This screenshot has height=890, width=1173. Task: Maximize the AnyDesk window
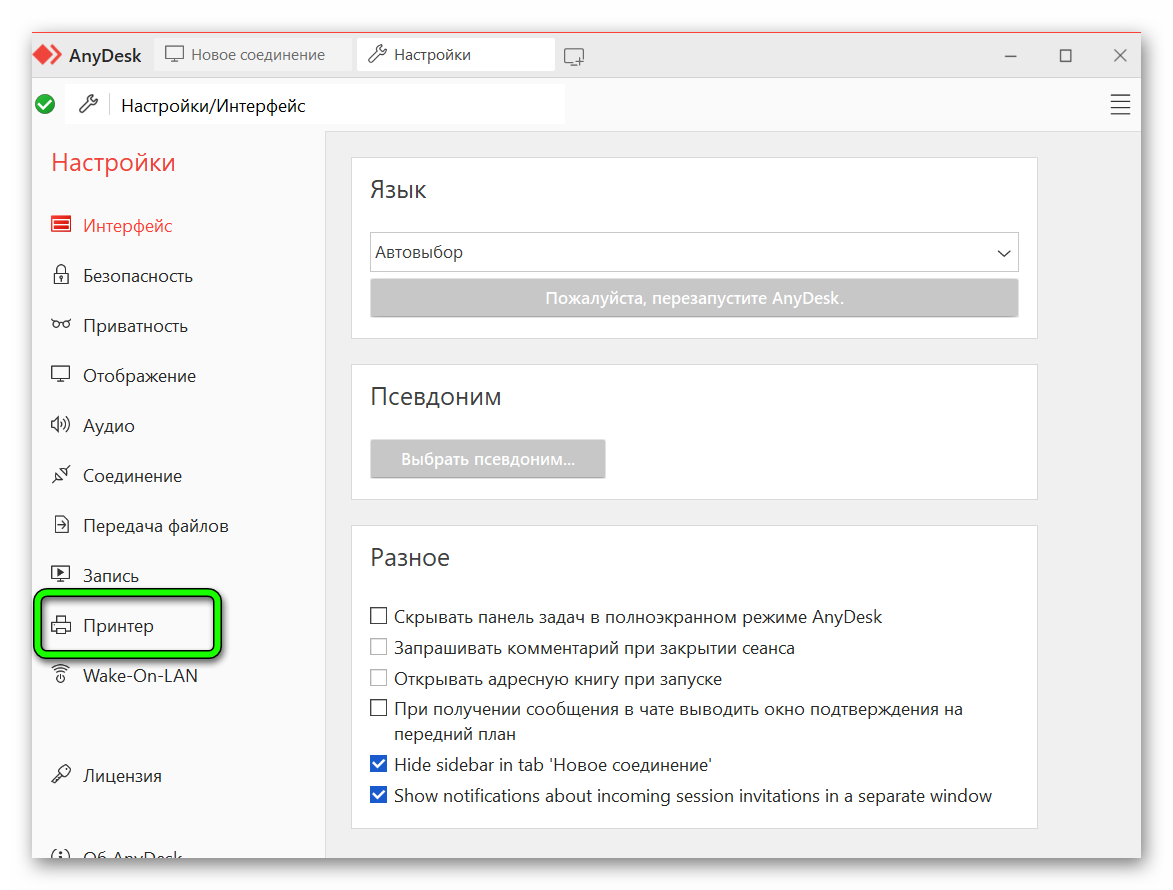(1065, 56)
